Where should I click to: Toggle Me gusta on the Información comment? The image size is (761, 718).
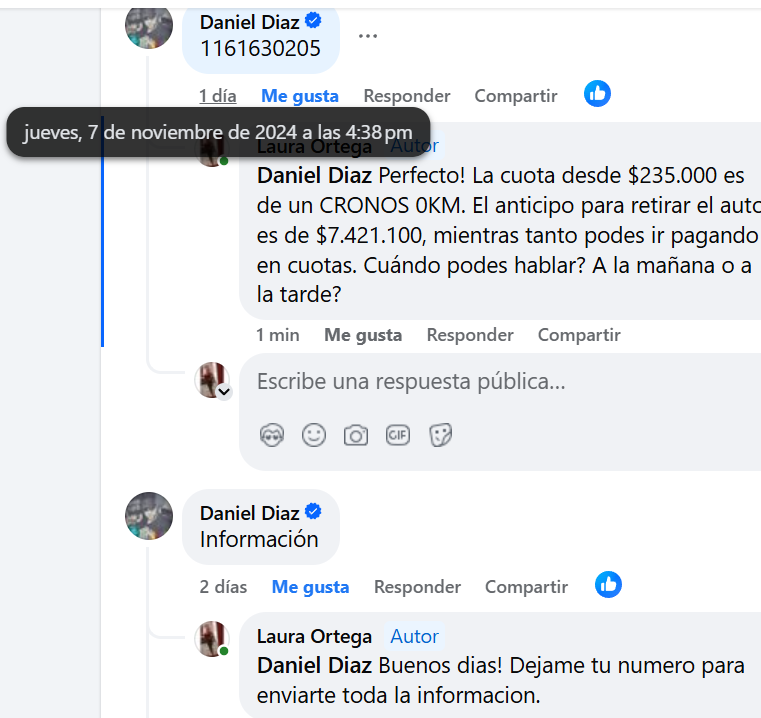click(x=311, y=587)
